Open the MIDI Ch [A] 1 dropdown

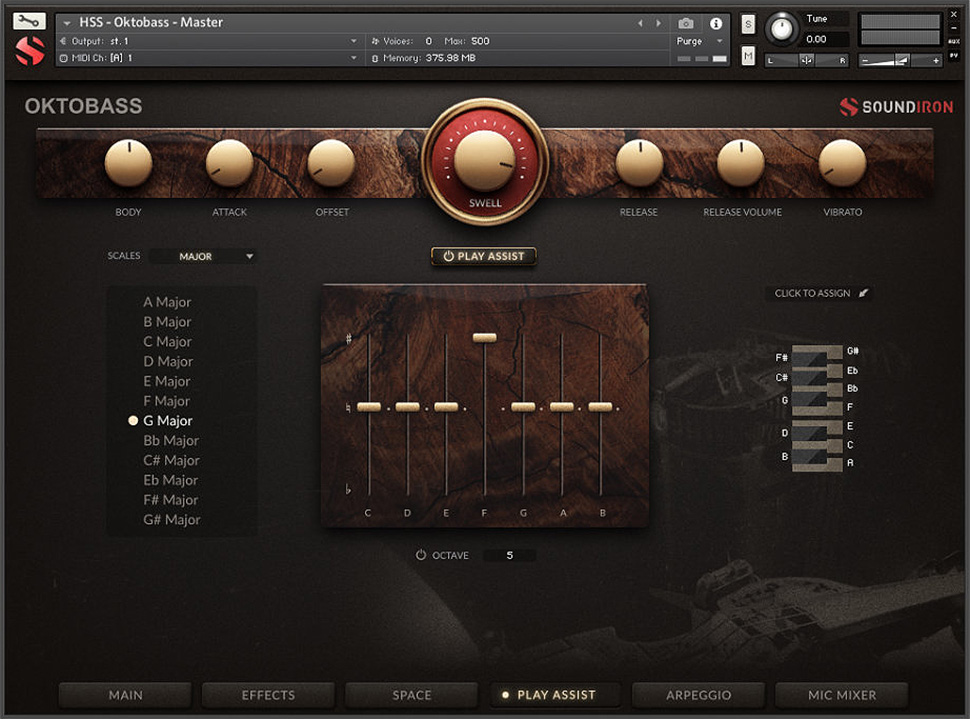click(x=208, y=58)
